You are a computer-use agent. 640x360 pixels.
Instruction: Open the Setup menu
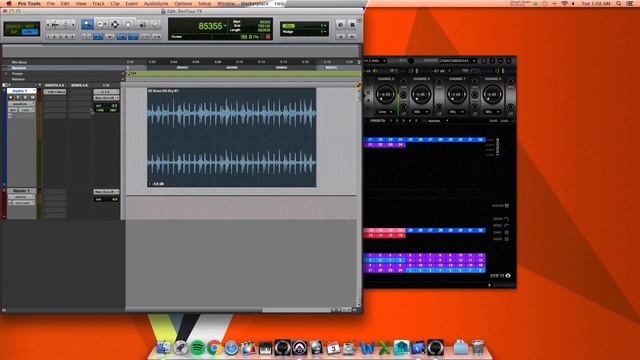pos(204,3)
